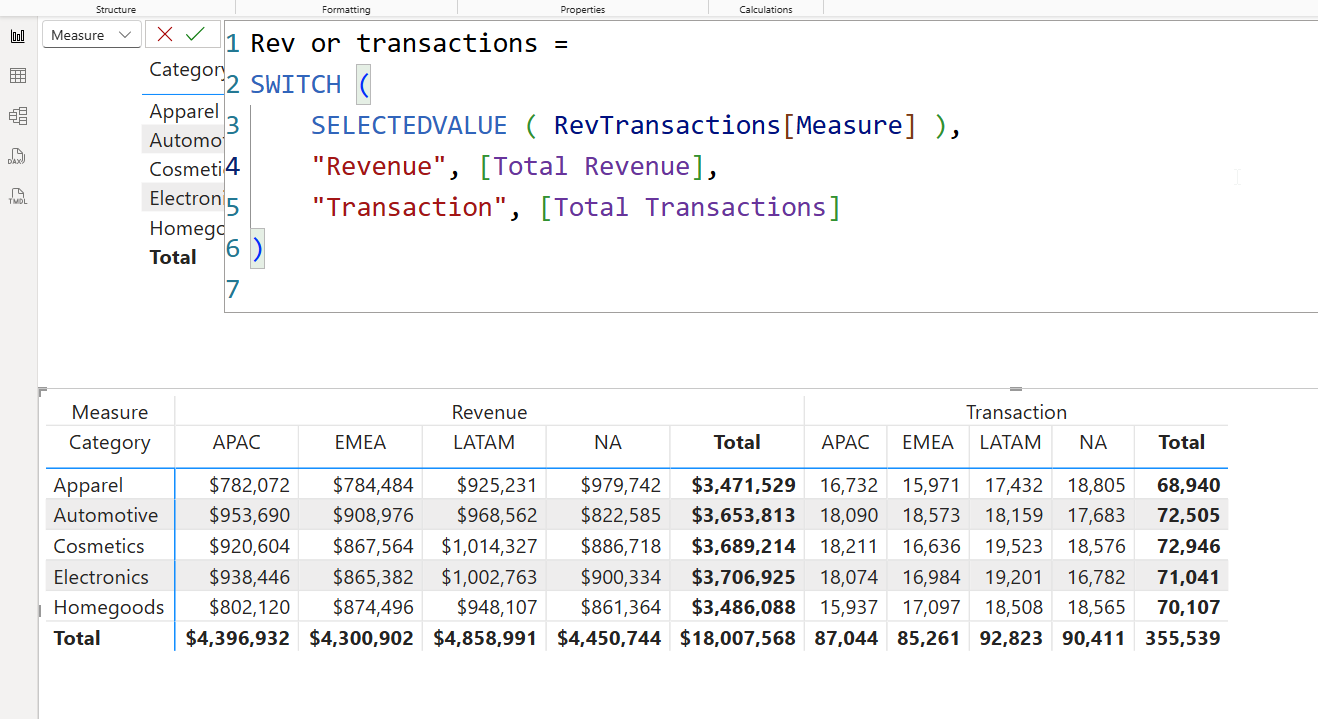Click SELECTEDVALUE function in the formula
1318x719 pixels.
point(409,125)
